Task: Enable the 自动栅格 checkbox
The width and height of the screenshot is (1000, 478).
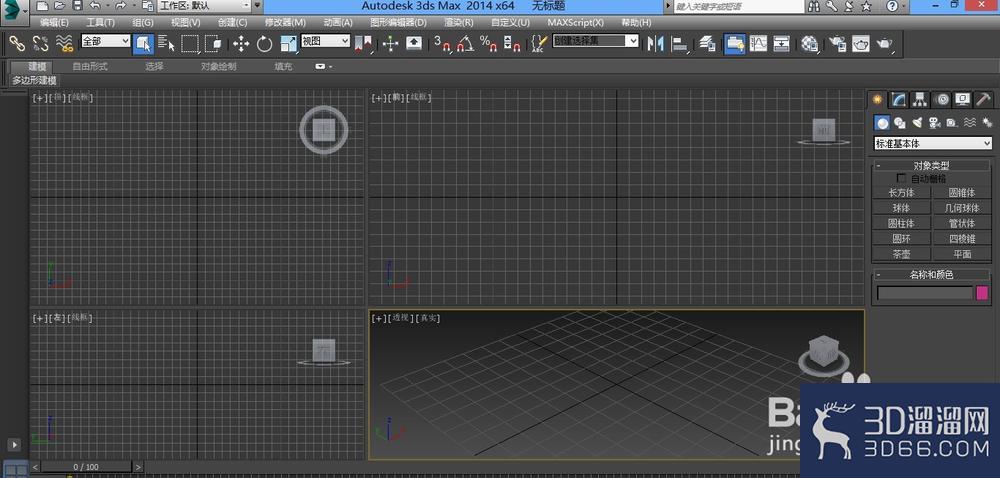Action: [901, 178]
